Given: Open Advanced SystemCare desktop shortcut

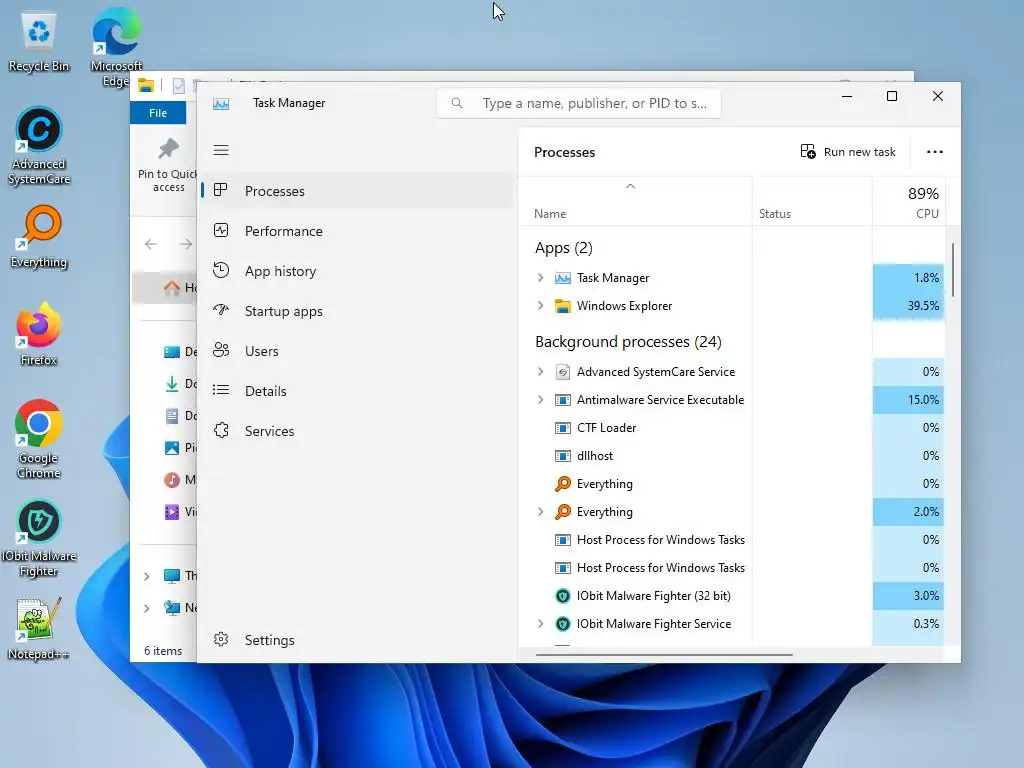Looking at the screenshot, I should click(x=39, y=146).
